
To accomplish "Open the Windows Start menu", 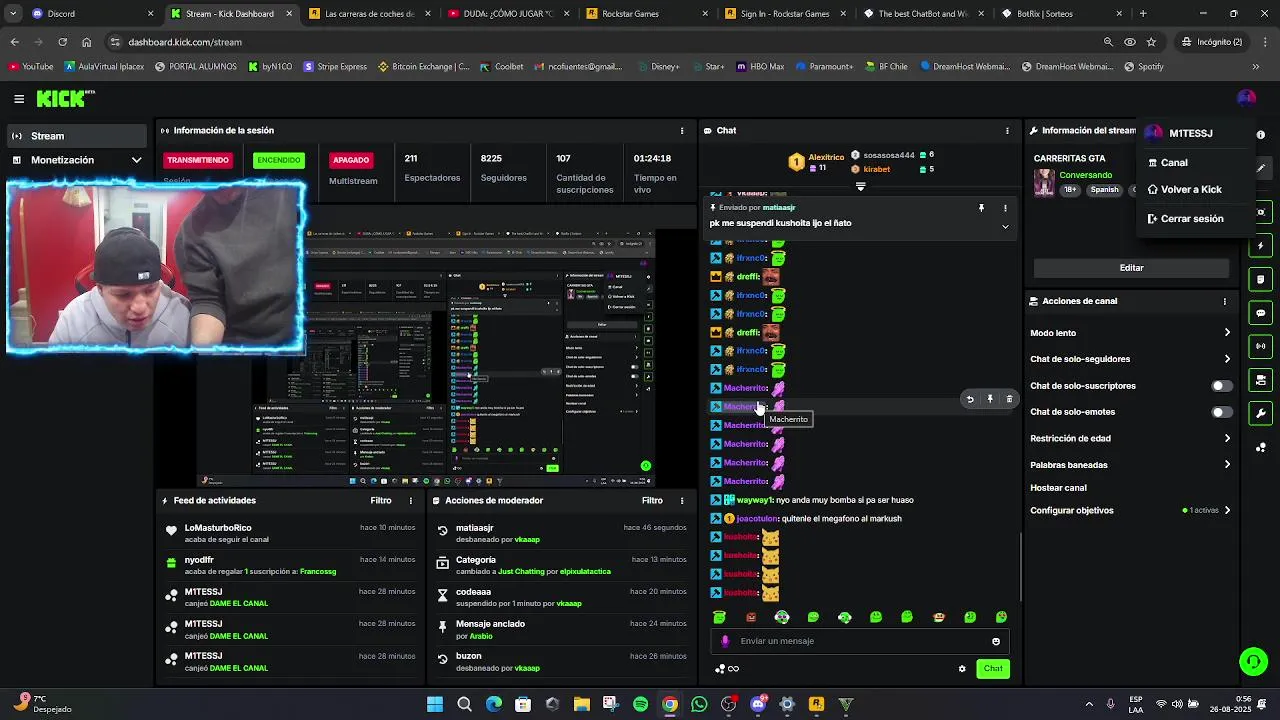I will (435, 705).
